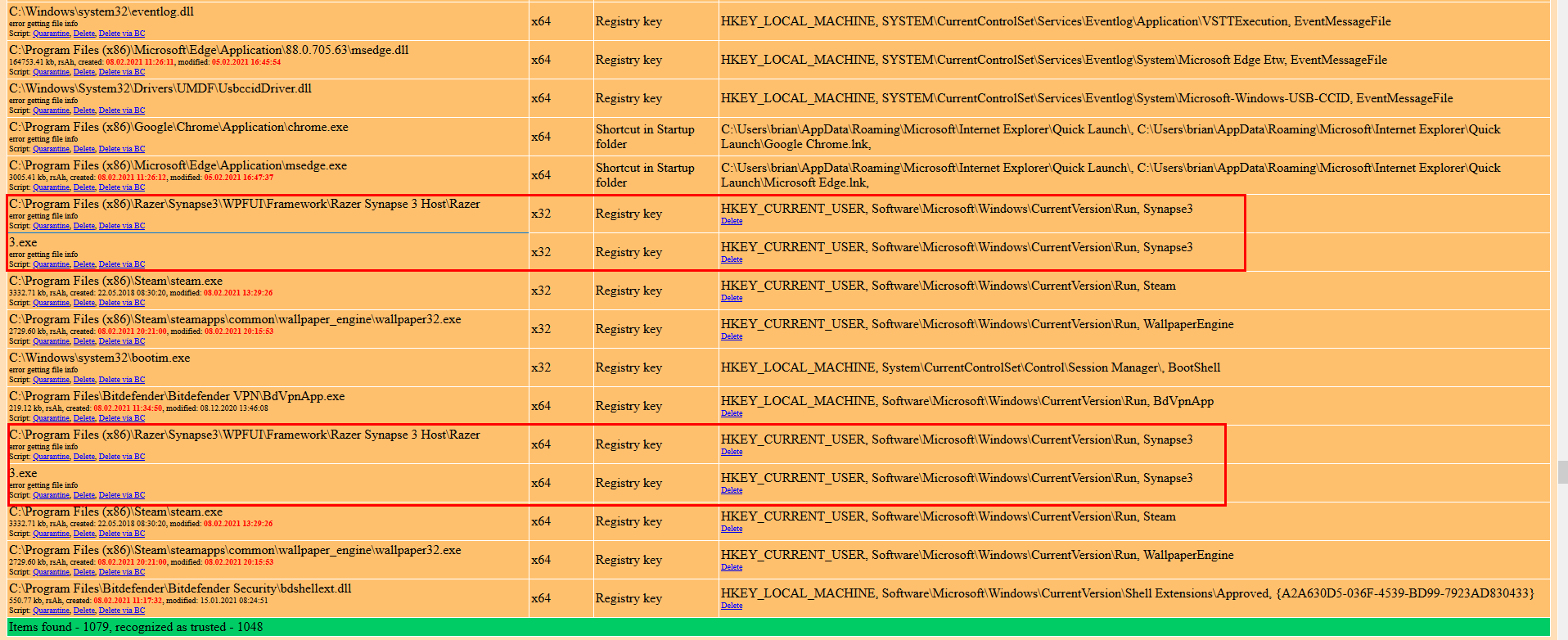The image size is (1568, 640).
Task: Click registry Delete link in x32 Razer Synapse3 row
Action: click(732, 221)
